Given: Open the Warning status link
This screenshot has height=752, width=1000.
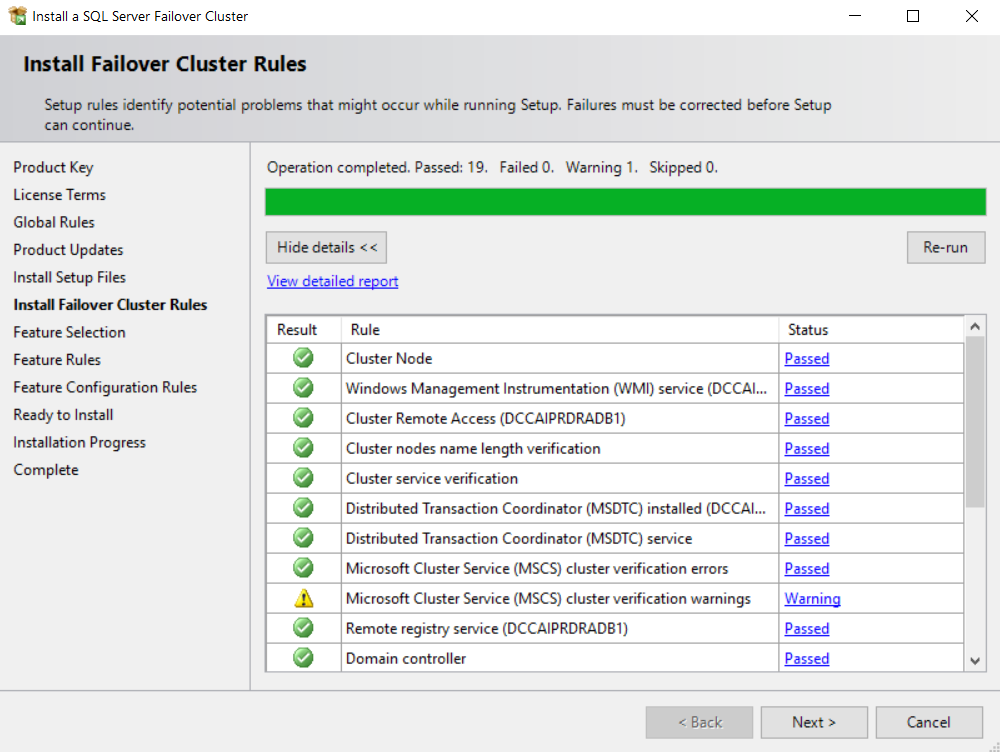Looking at the screenshot, I should (812, 598).
